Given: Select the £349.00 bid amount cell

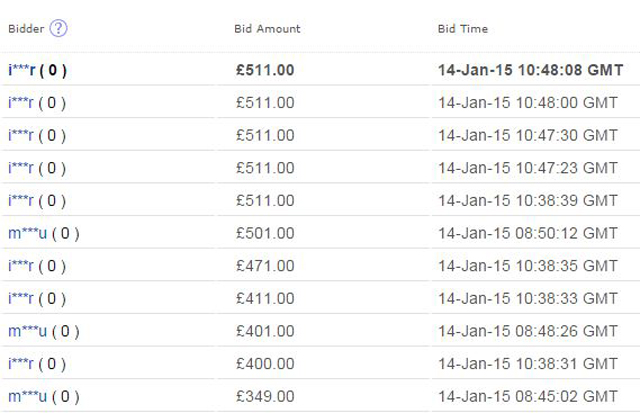Looking at the screenshot, I should tap(264, 397).
